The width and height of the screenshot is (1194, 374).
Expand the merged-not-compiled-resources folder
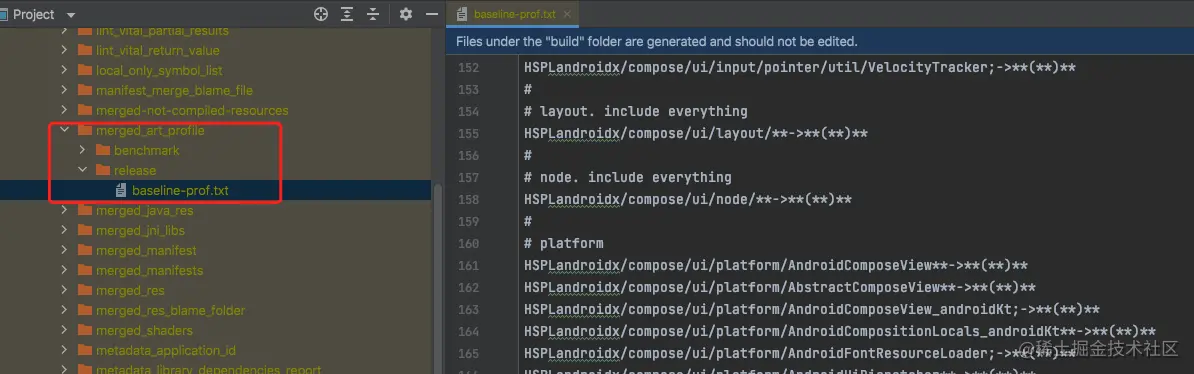pos(65,110)
